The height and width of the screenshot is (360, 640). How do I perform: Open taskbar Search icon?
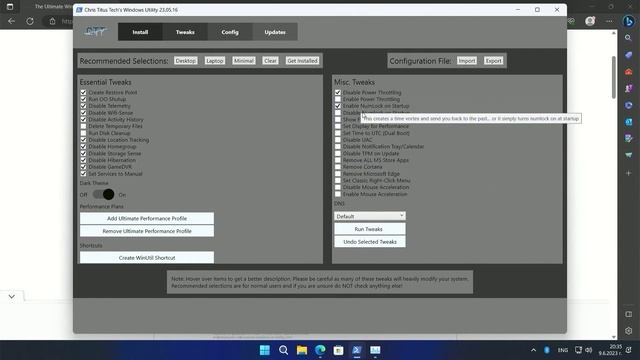pos(283,350)
